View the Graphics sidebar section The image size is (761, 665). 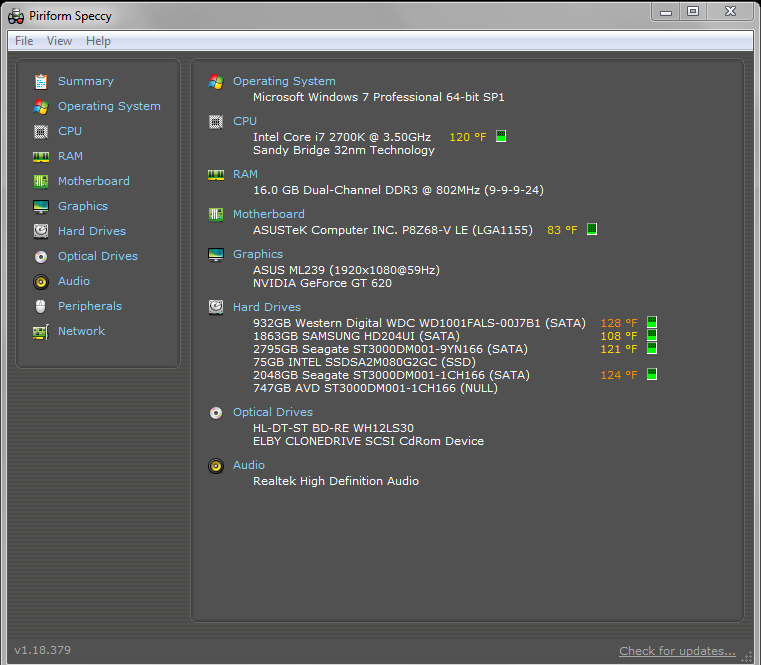(83, 206)
